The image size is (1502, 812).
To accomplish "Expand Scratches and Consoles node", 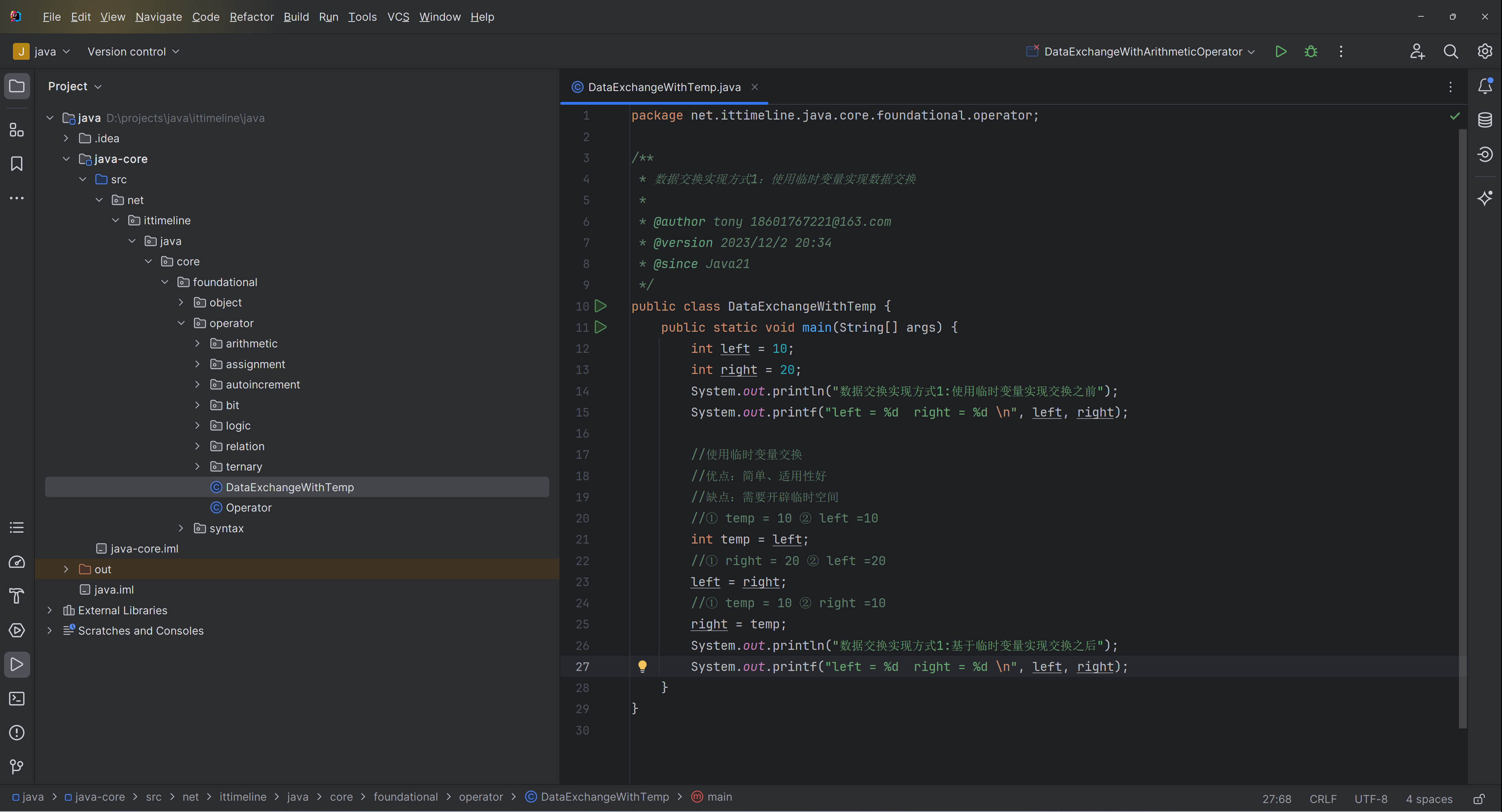I will click(50, 631).
